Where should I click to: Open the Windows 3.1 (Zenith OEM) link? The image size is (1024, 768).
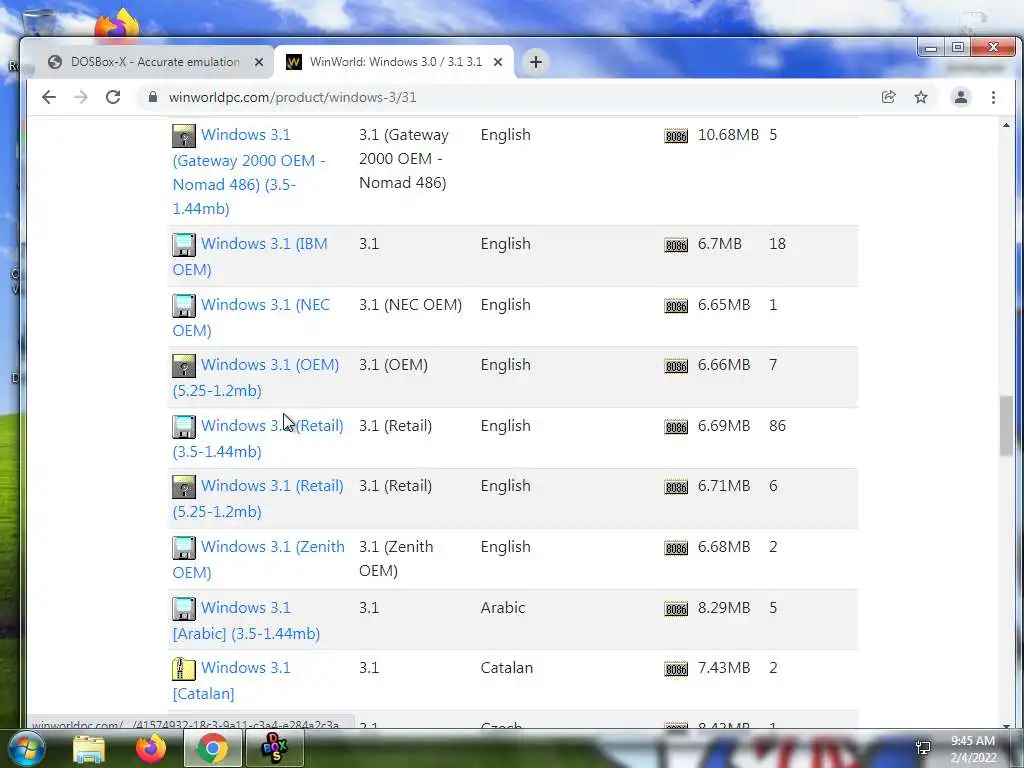[x=259, y=559]
